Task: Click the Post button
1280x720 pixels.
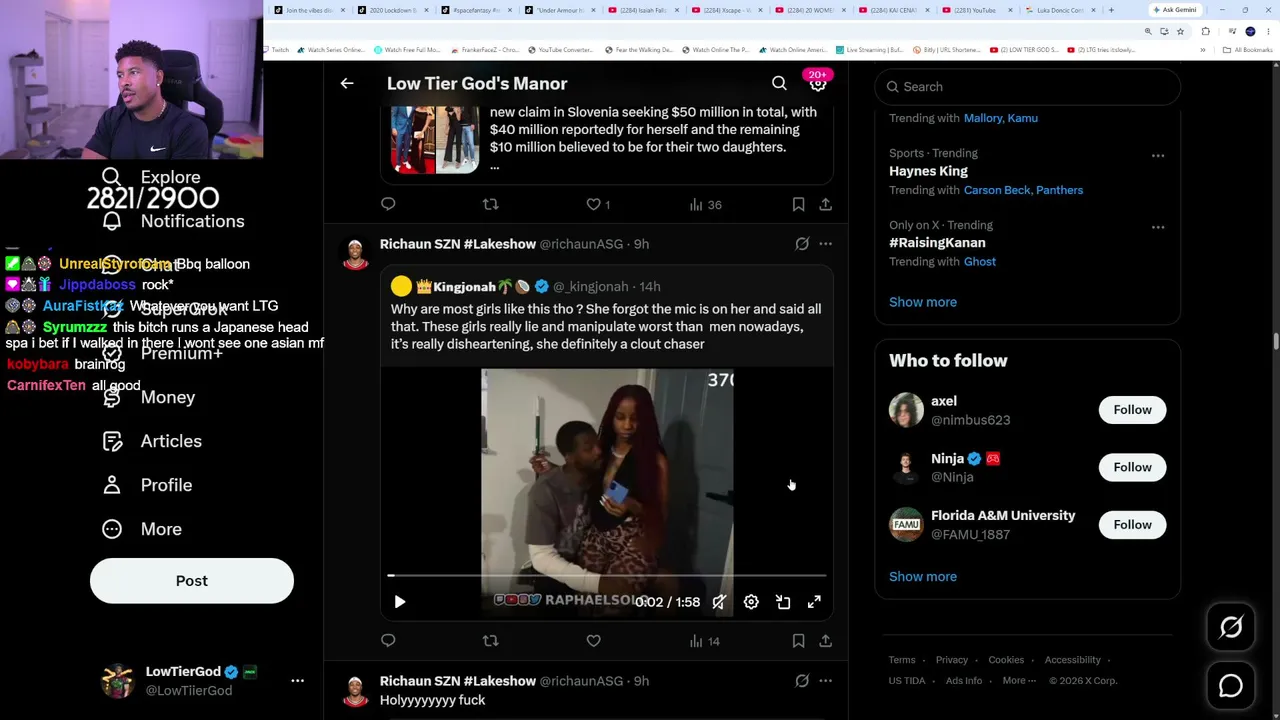Action: click(192, 581)
